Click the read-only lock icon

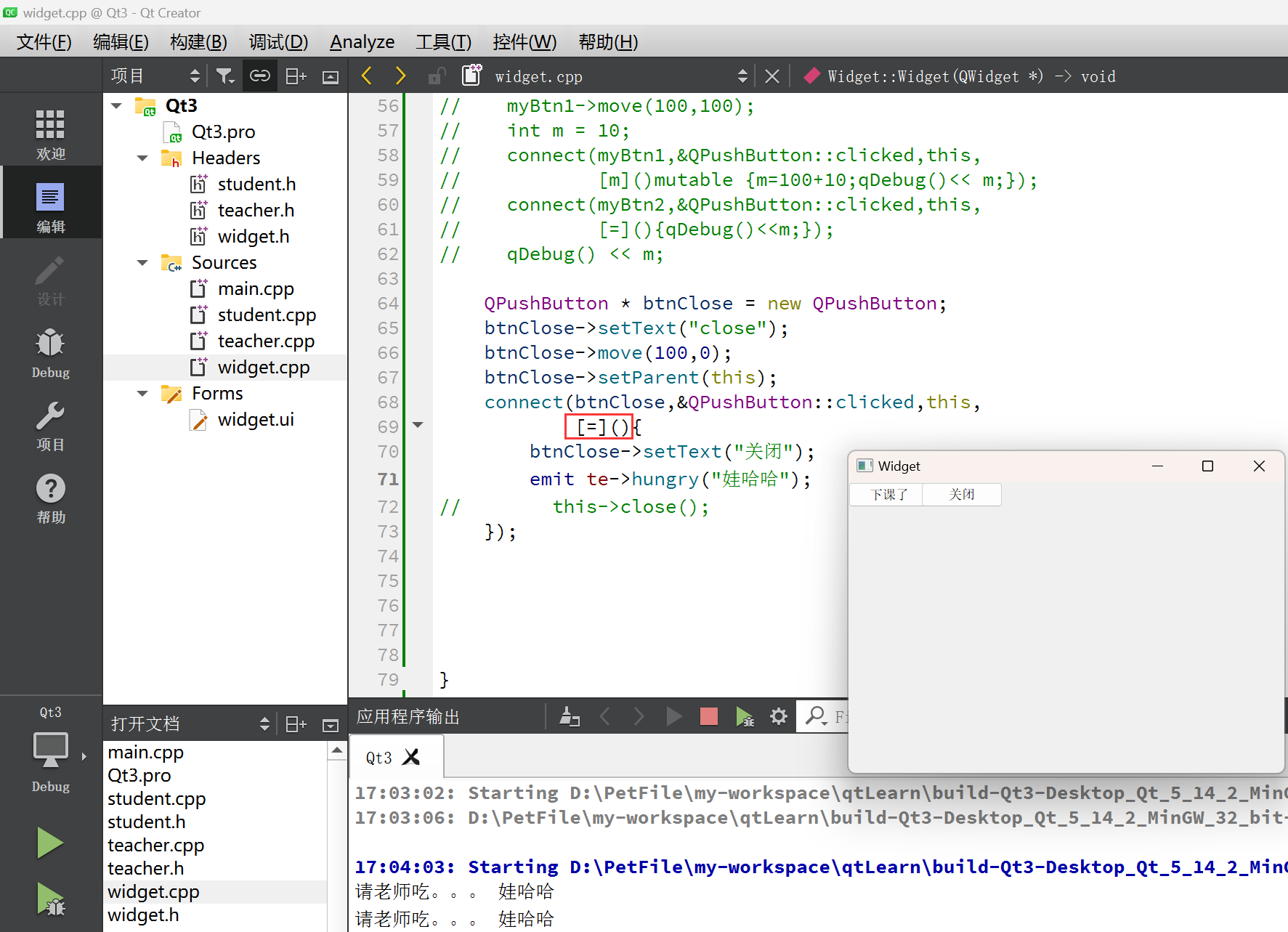point(437,76)
